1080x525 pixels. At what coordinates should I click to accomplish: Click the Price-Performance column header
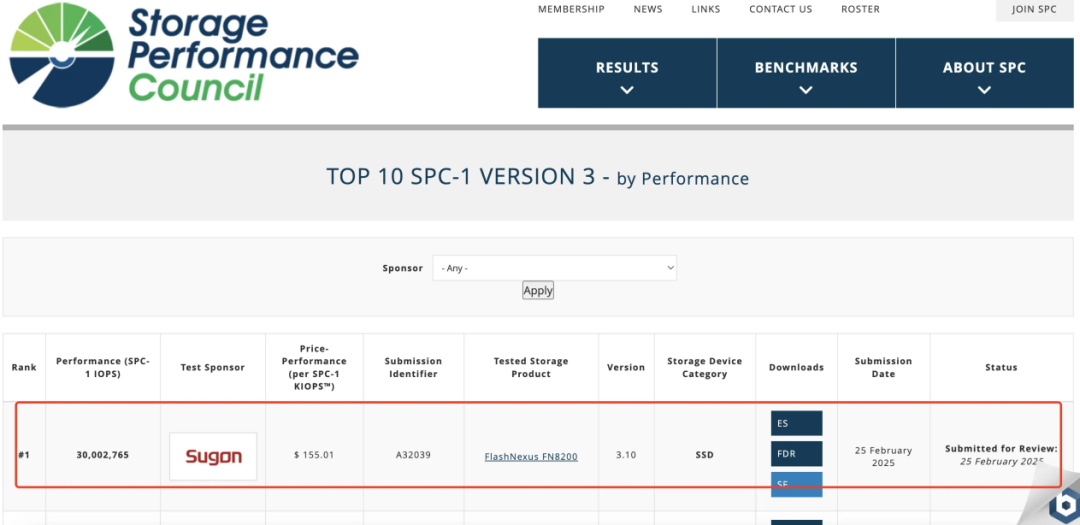pyautogui.click(x=314, y=367)
